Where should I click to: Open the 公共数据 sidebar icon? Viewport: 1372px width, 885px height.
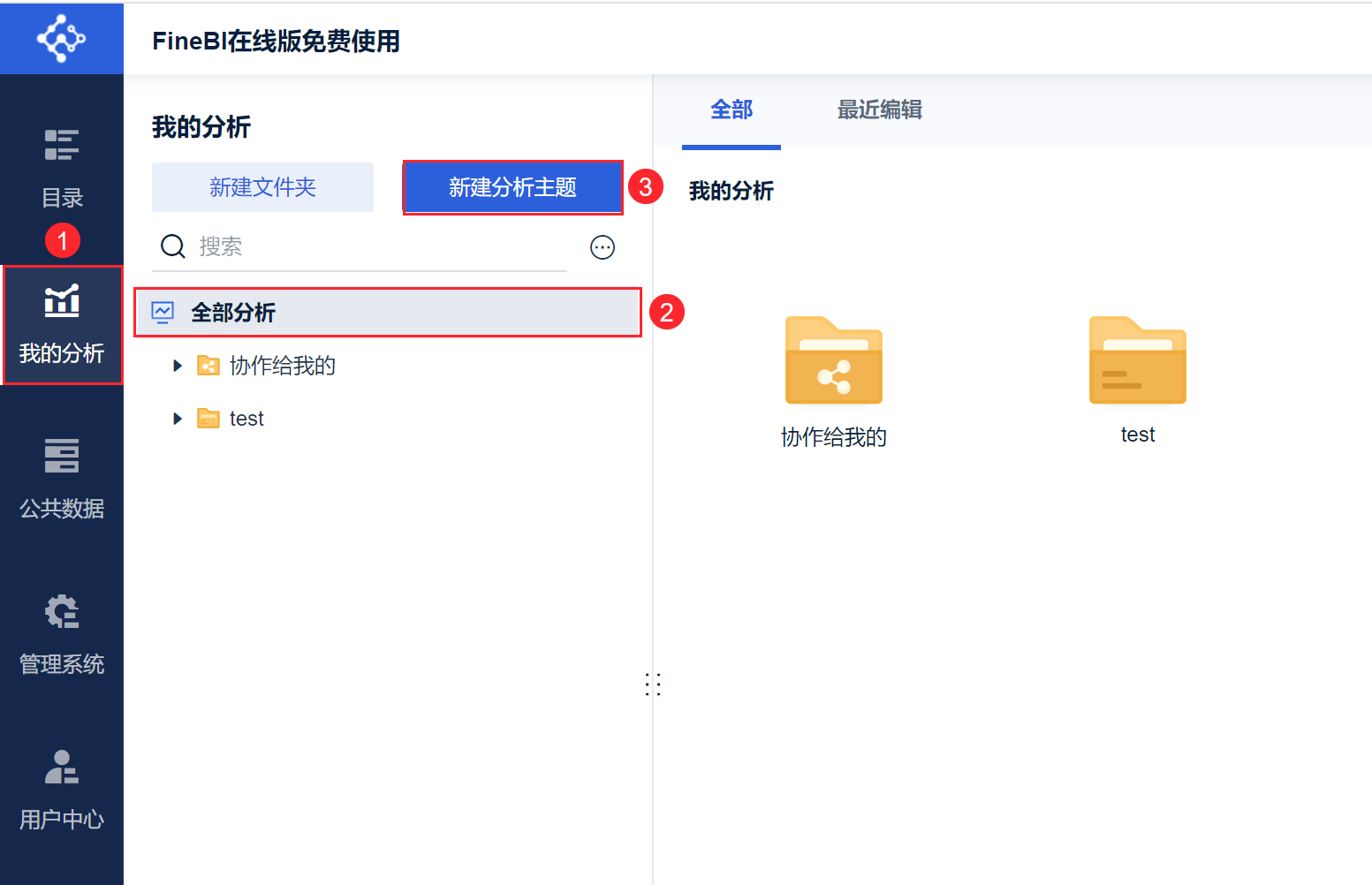[x=62, y=456]
